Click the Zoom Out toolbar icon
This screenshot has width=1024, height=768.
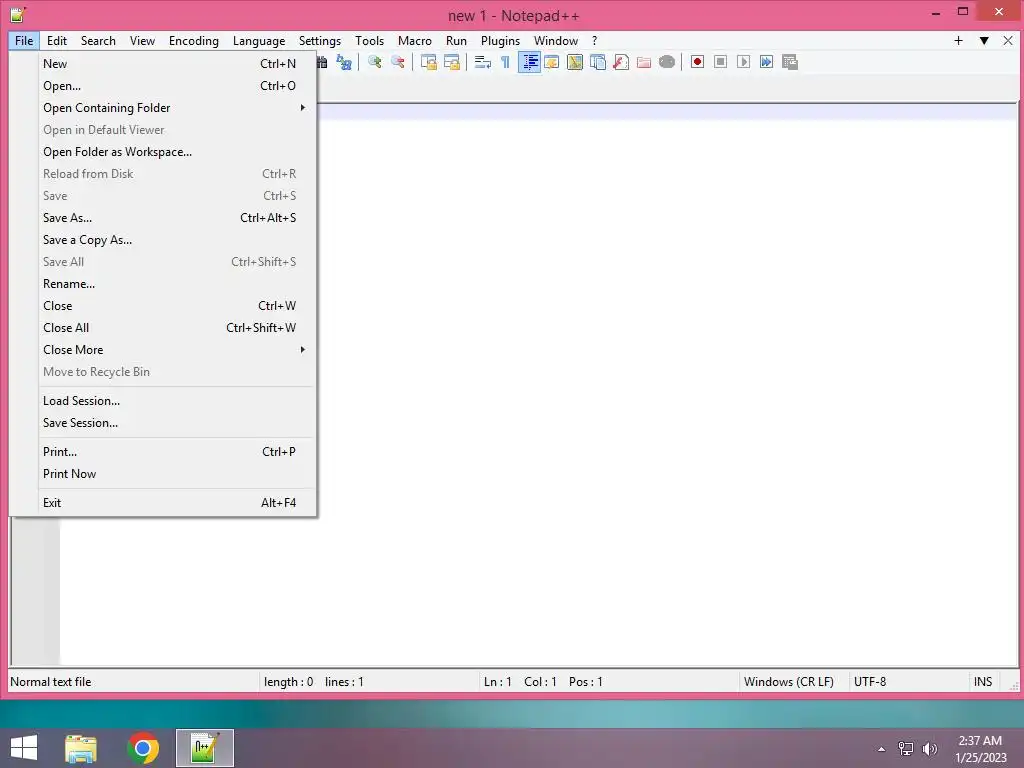(x=398, y=62)
